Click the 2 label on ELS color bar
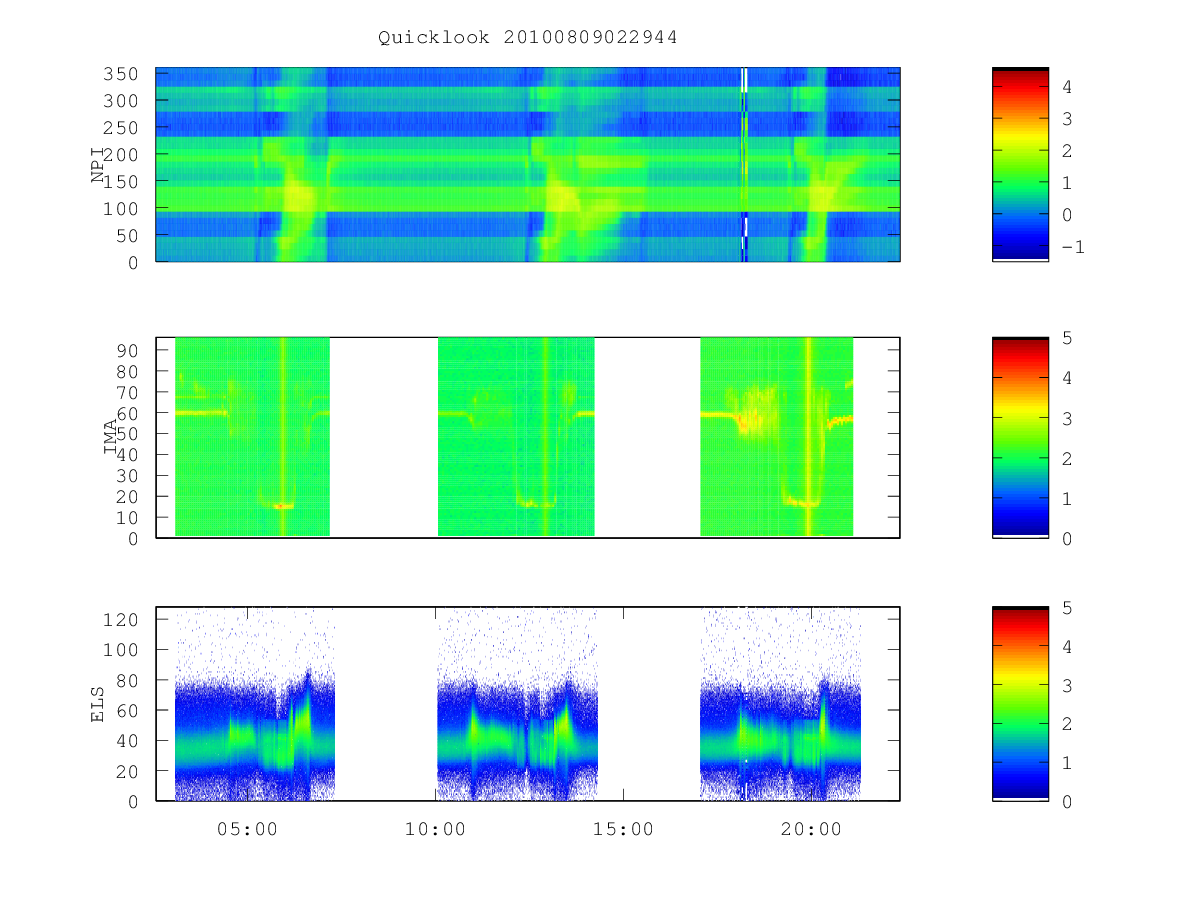Screen dimensions: 1200x900 (x=1067, y=724)
